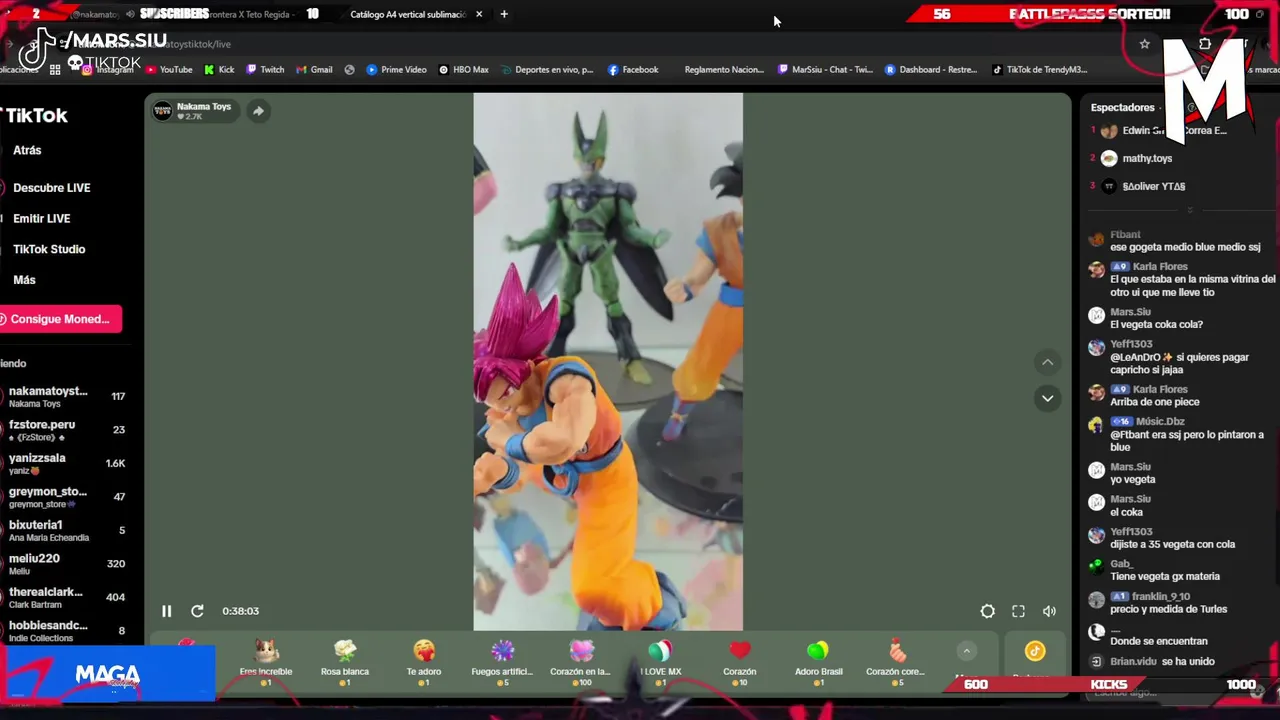Click Músic.Dbz username in chat
This screenshot has height=720, width=1280.
pyautogui.click(x=1160, y=422)
